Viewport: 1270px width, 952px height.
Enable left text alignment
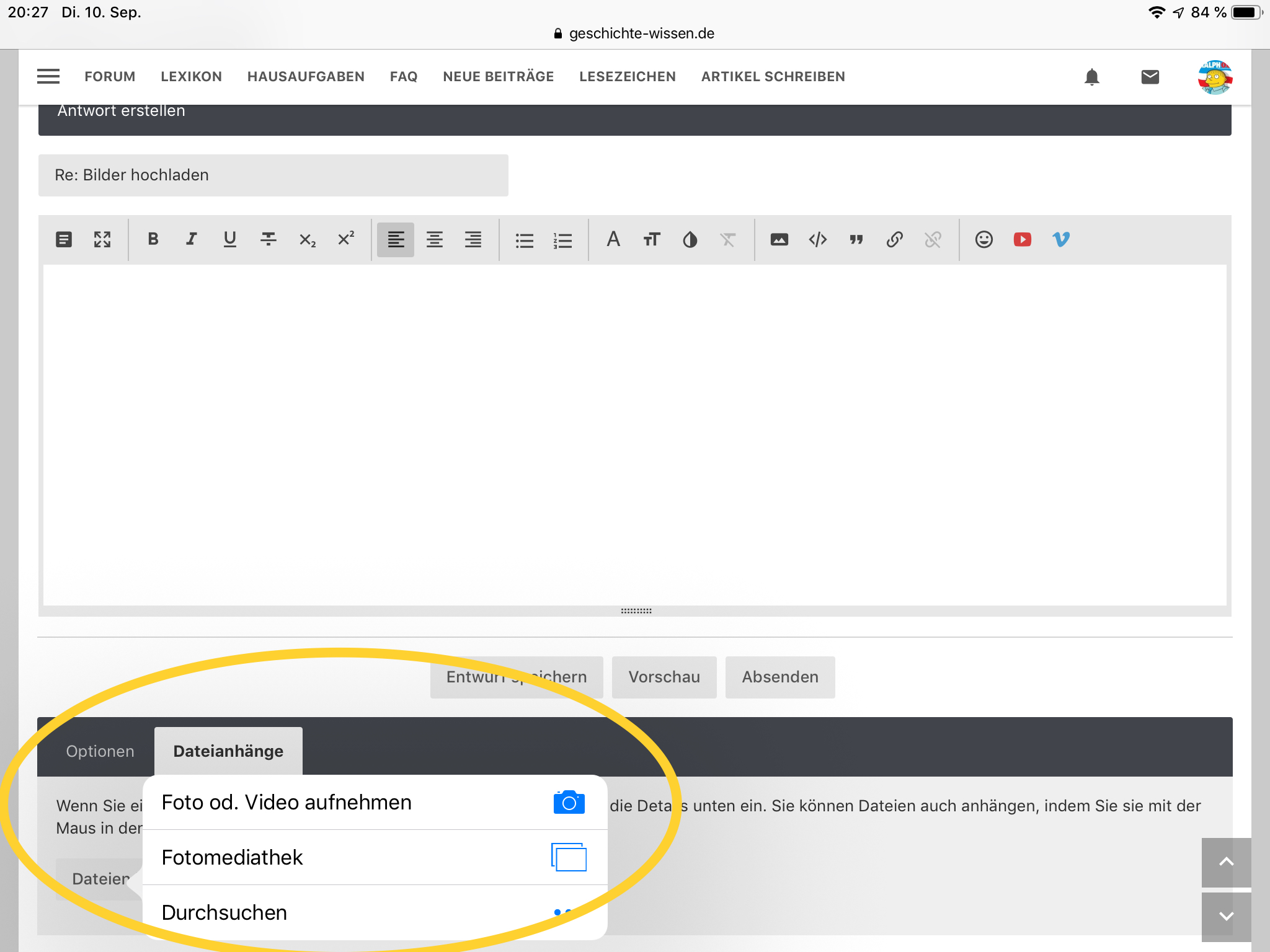pyautogui.click(x=396, y=239)
